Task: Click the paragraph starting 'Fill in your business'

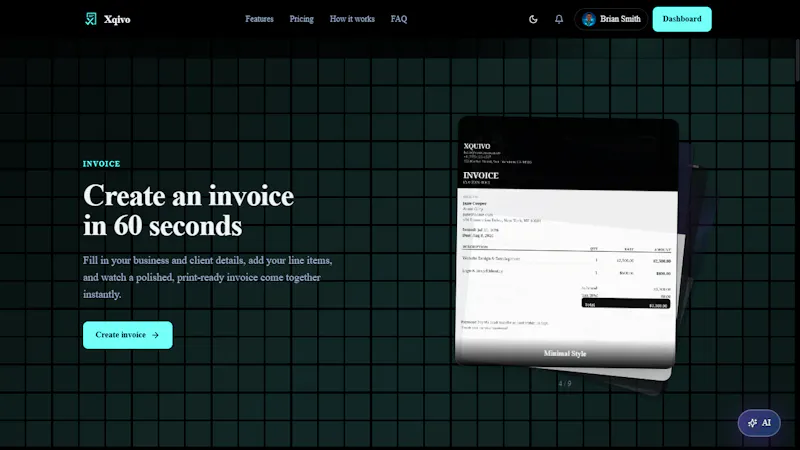Action: 208,277
